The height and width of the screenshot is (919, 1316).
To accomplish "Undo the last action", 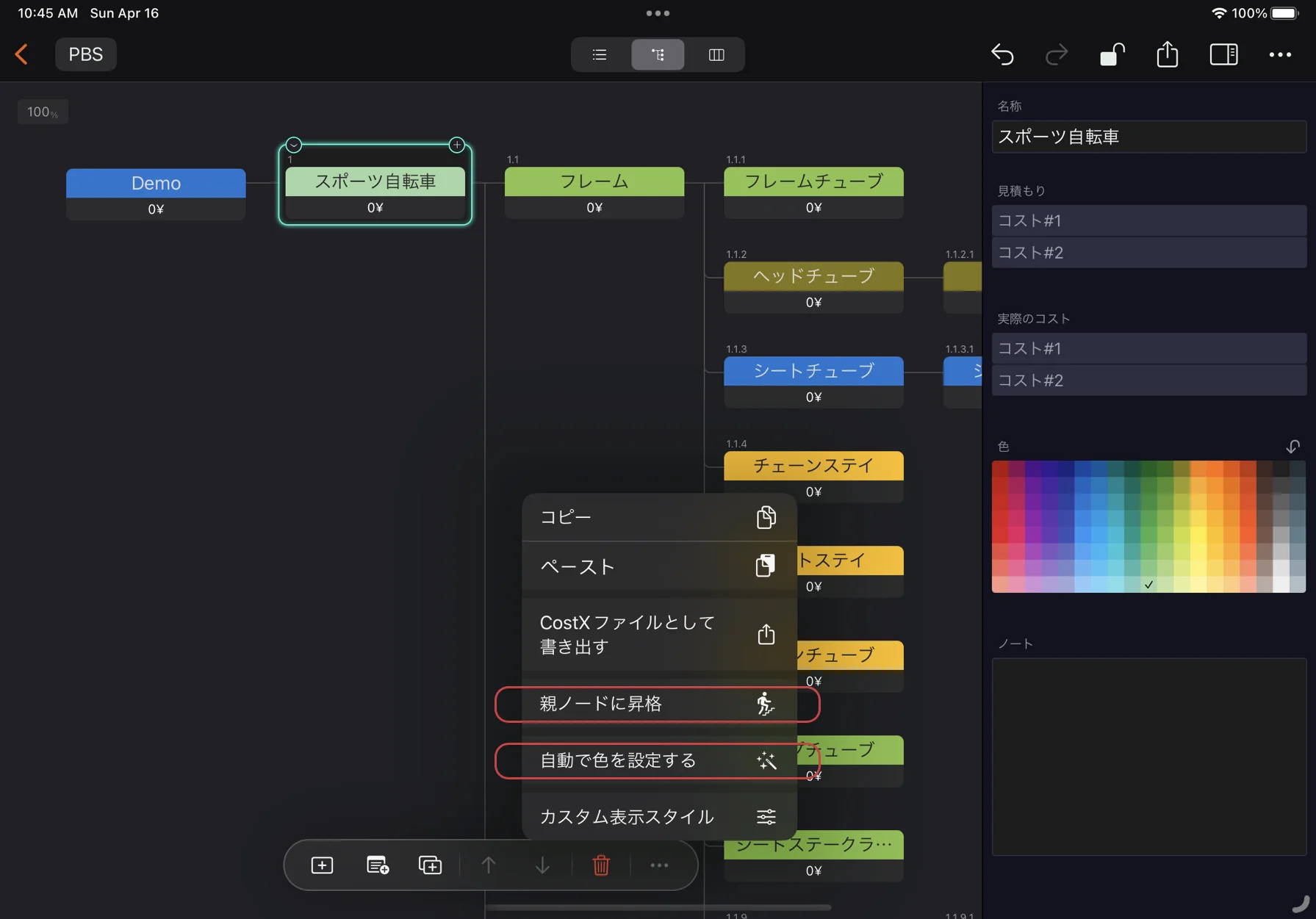I will (x=1002, y=54).
